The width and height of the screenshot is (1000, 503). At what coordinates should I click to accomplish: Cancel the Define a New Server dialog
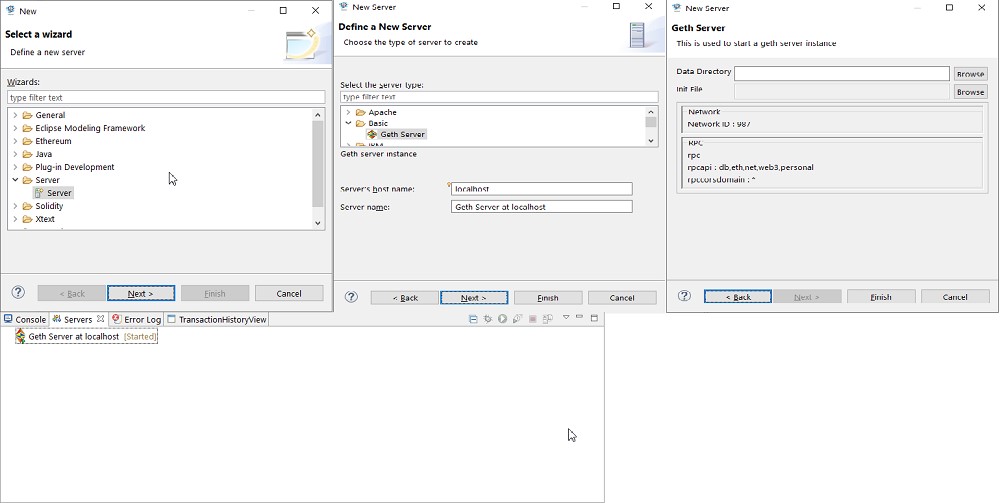coord(622,298)
